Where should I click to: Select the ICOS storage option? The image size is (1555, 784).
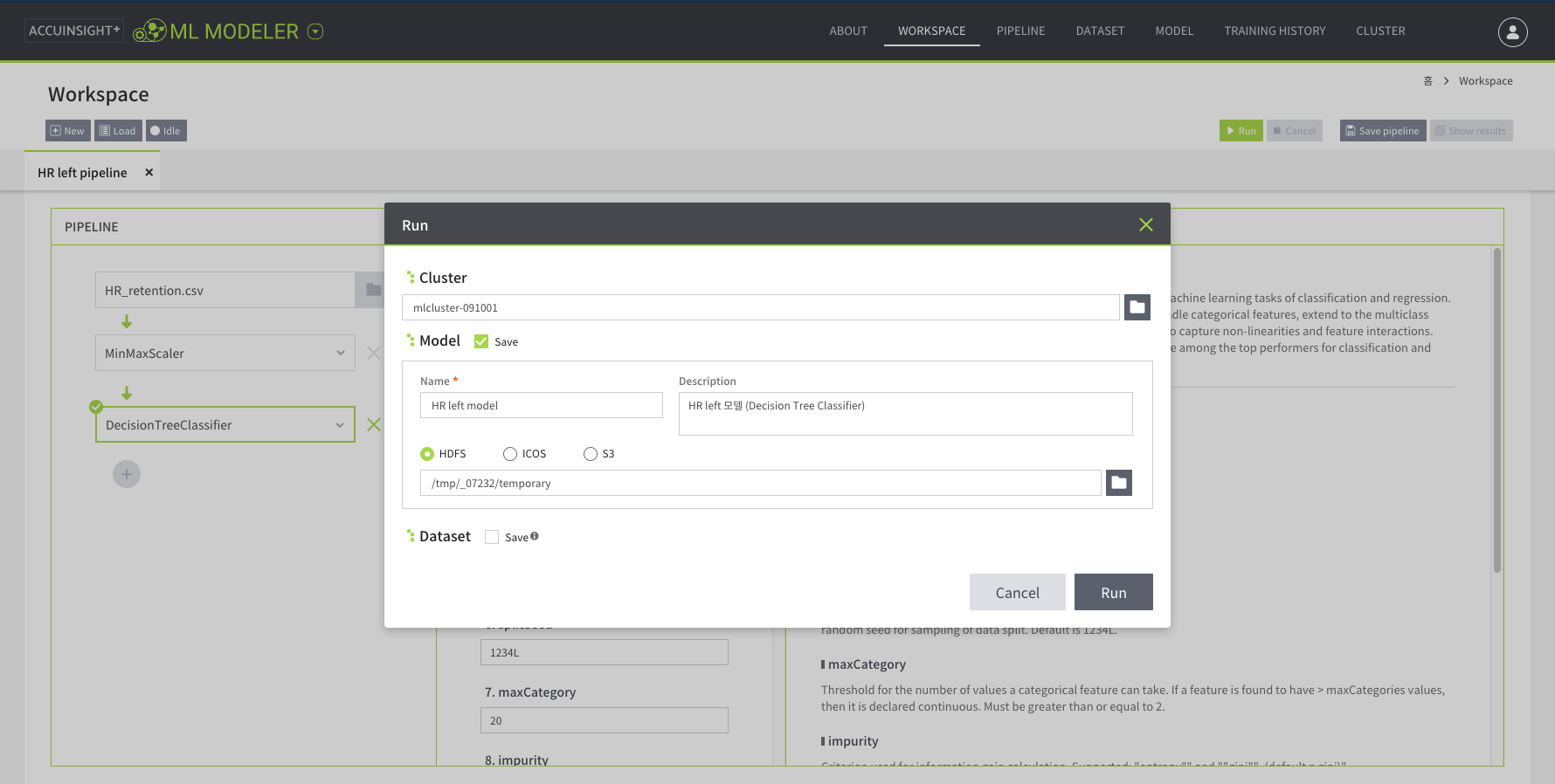click(510, 454)
